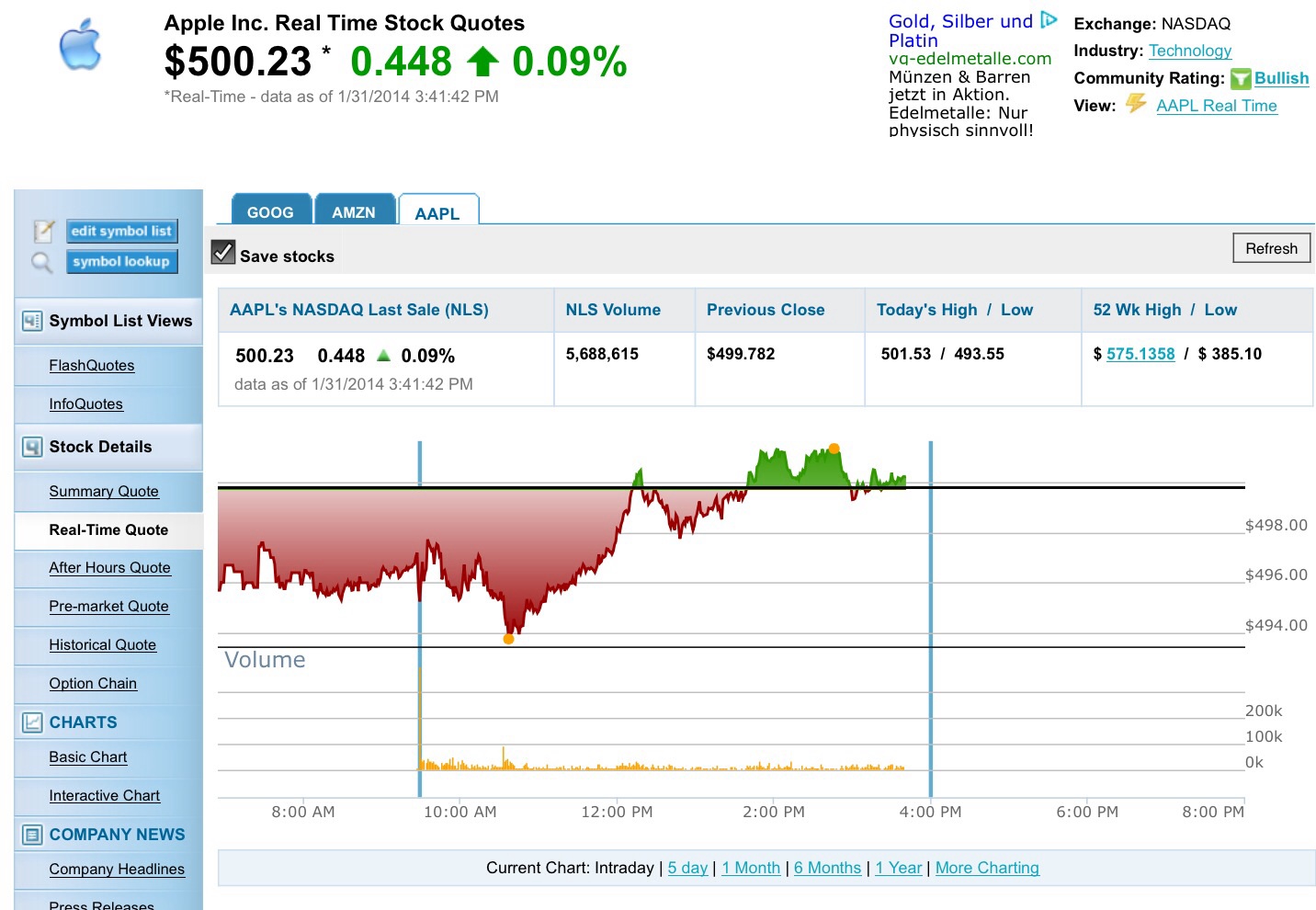Open the InfoQuotes view
This screenshot has height=910, width=1316.
coord(85,404)
